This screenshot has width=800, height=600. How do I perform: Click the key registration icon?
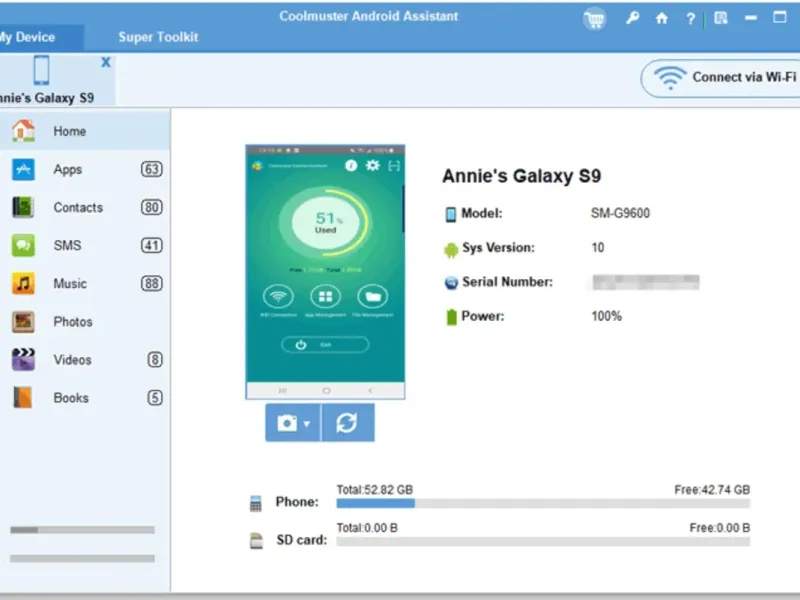(633, 18)
